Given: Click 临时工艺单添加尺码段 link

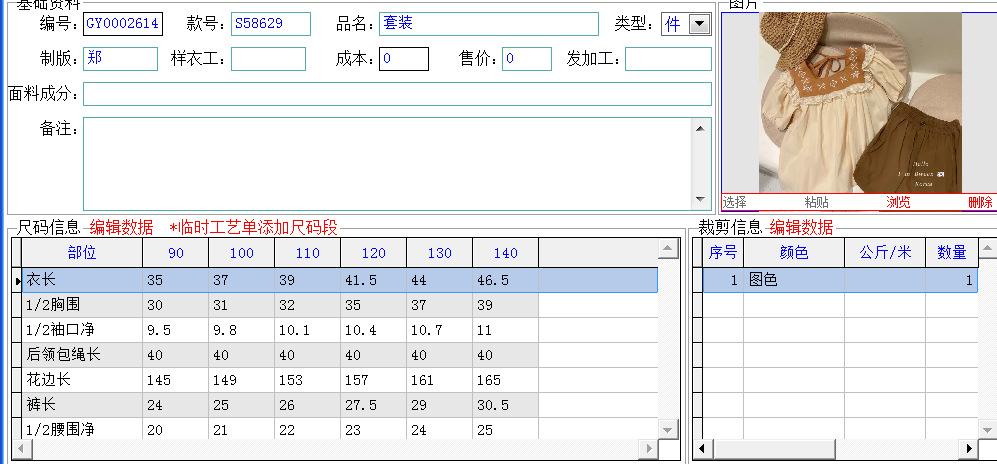Looking at the screenshot, I should [x=253, y=227].
